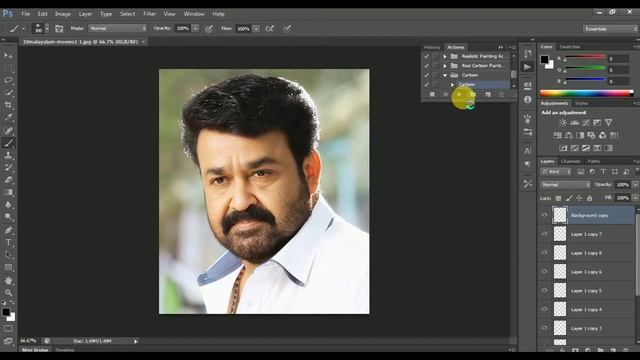This screenshot has height=360, width=640.
Task: Select the Hand tool
Action: (x=8, y=280)
